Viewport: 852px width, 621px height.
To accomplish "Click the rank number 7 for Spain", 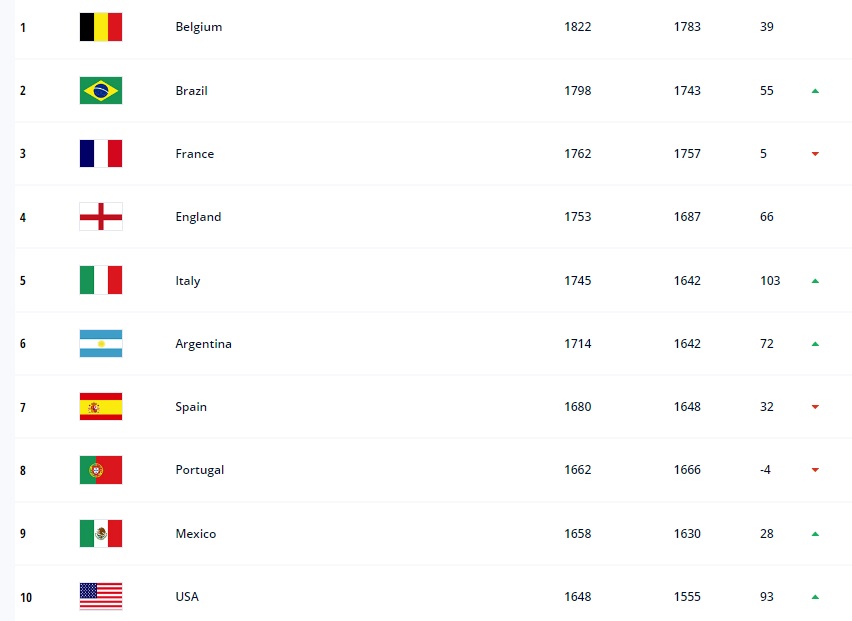I will coord(23,407).
